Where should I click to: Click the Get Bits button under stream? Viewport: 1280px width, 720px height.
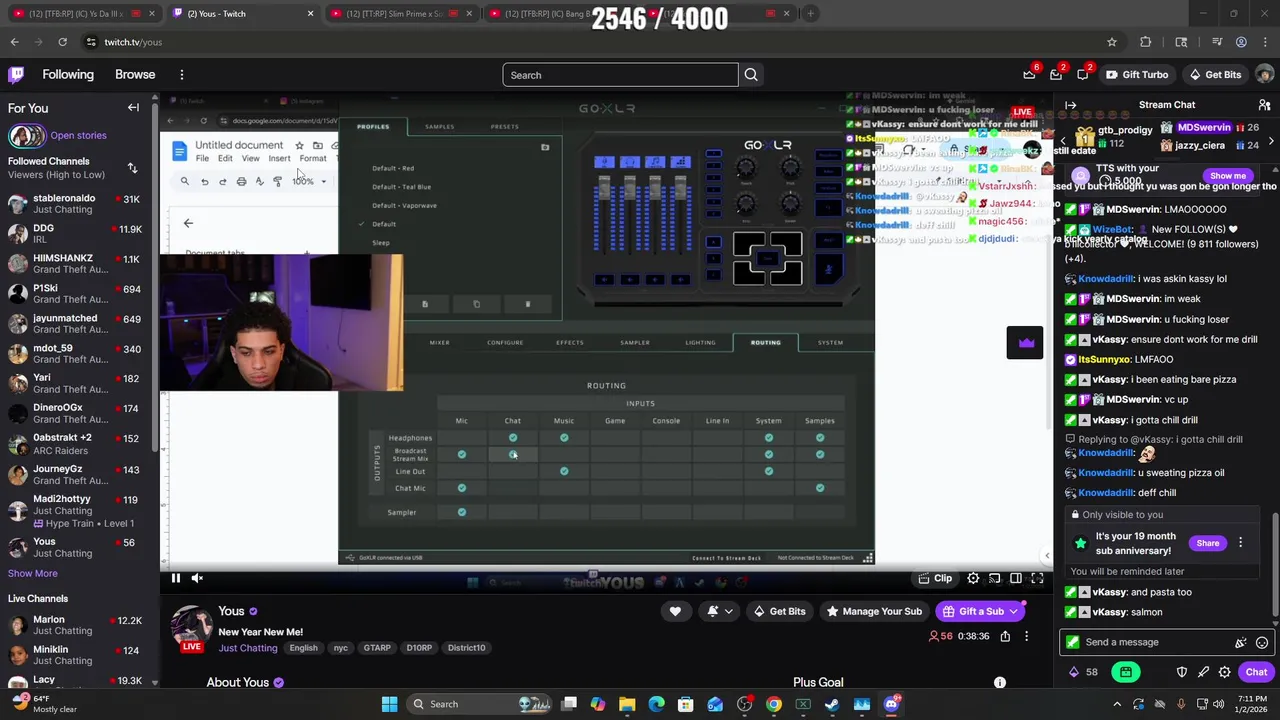pyautogui.click(x=778, y=611)
